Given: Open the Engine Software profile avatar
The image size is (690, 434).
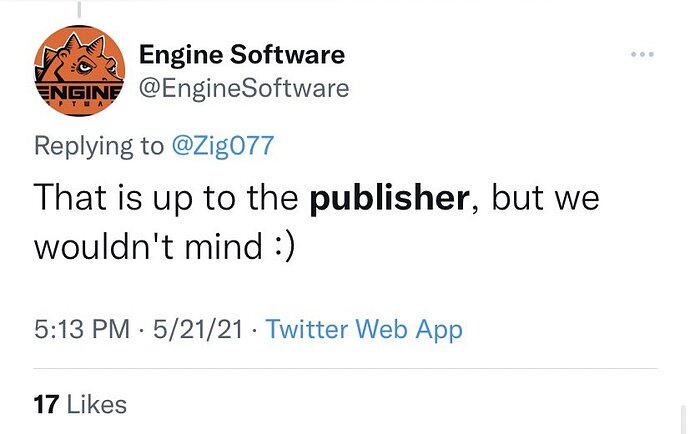Looking at the screenshot, I should pyautogui.click(x=79, y=71).
